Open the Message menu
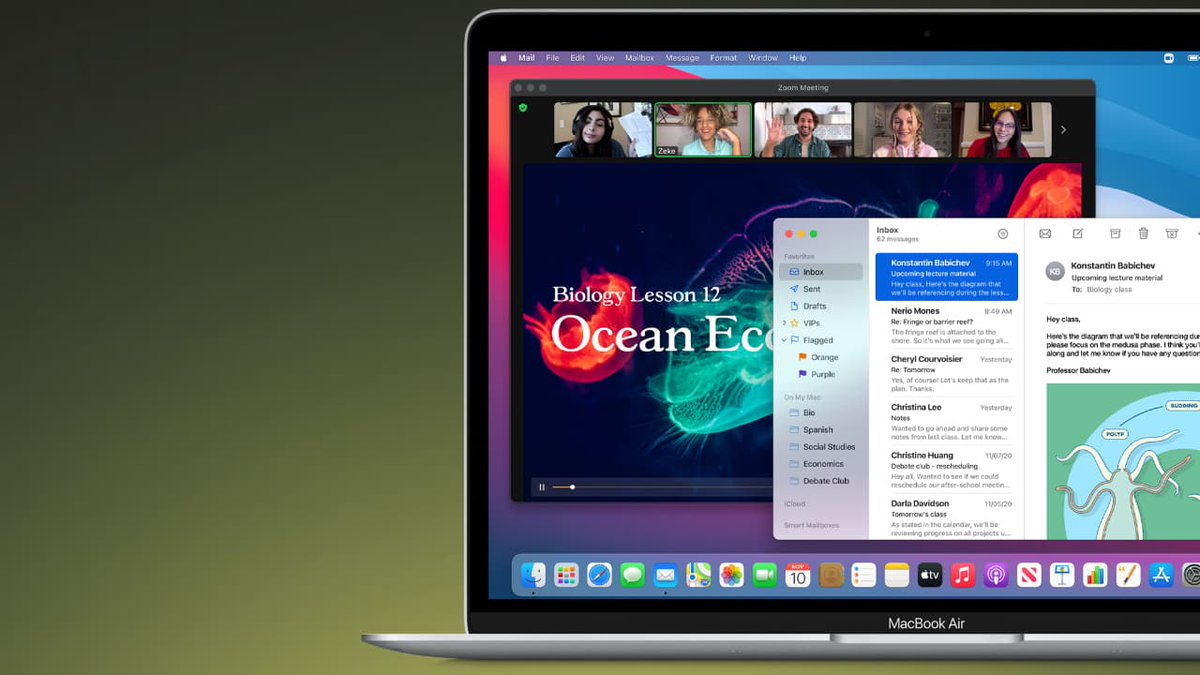 pos(683,58)
